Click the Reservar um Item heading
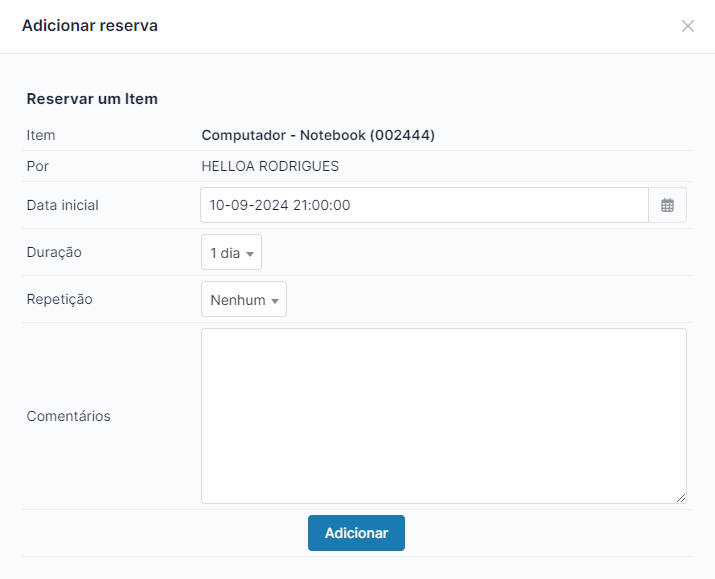The width and height of the screenshot is (715, 579). [x=92, y=99]
